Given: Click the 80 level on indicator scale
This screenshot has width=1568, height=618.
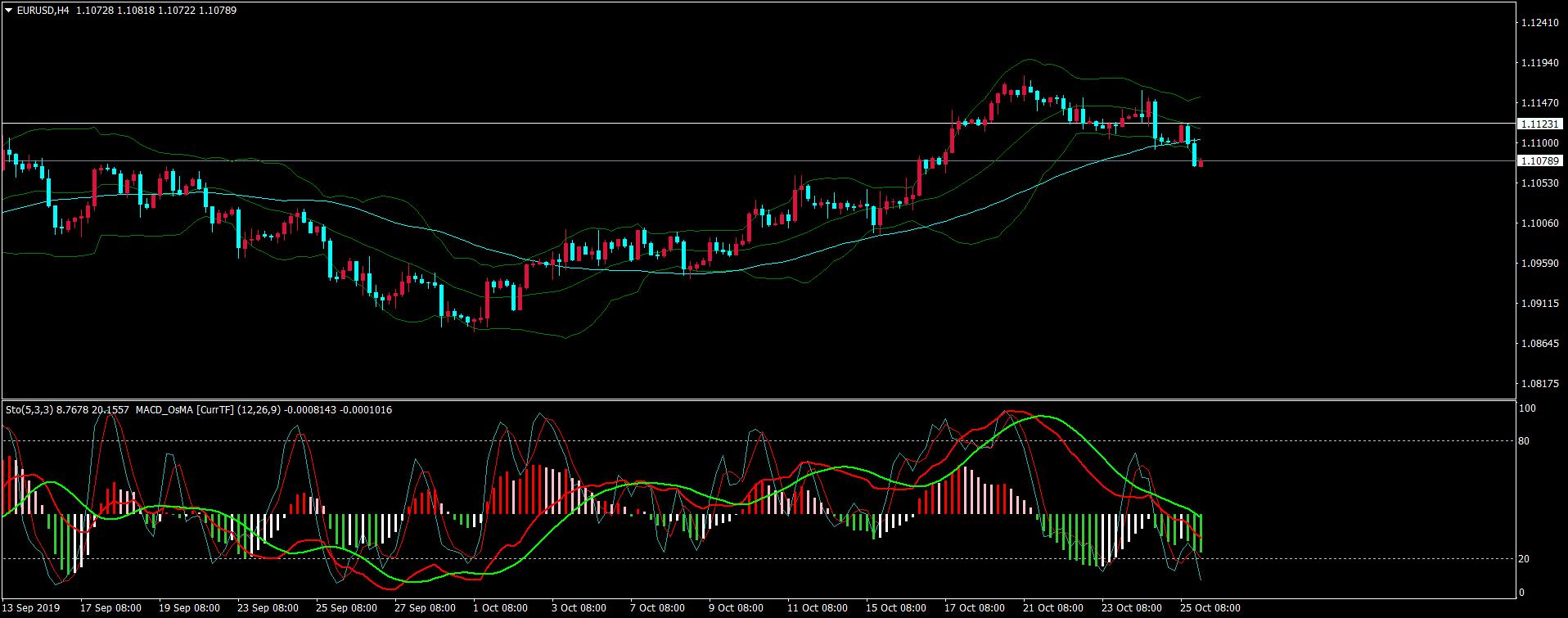Looking at the screenshot, I should [x=1525, y=441].
